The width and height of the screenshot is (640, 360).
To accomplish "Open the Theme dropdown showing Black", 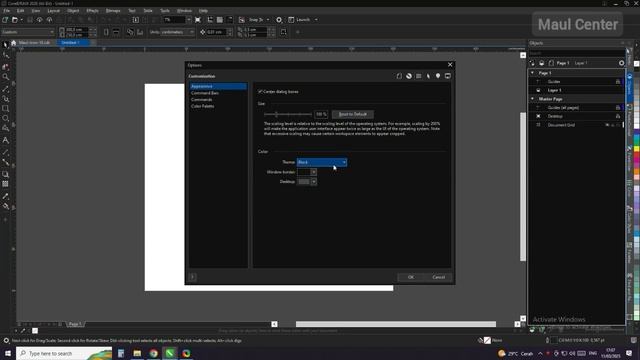I will point(322,162).
